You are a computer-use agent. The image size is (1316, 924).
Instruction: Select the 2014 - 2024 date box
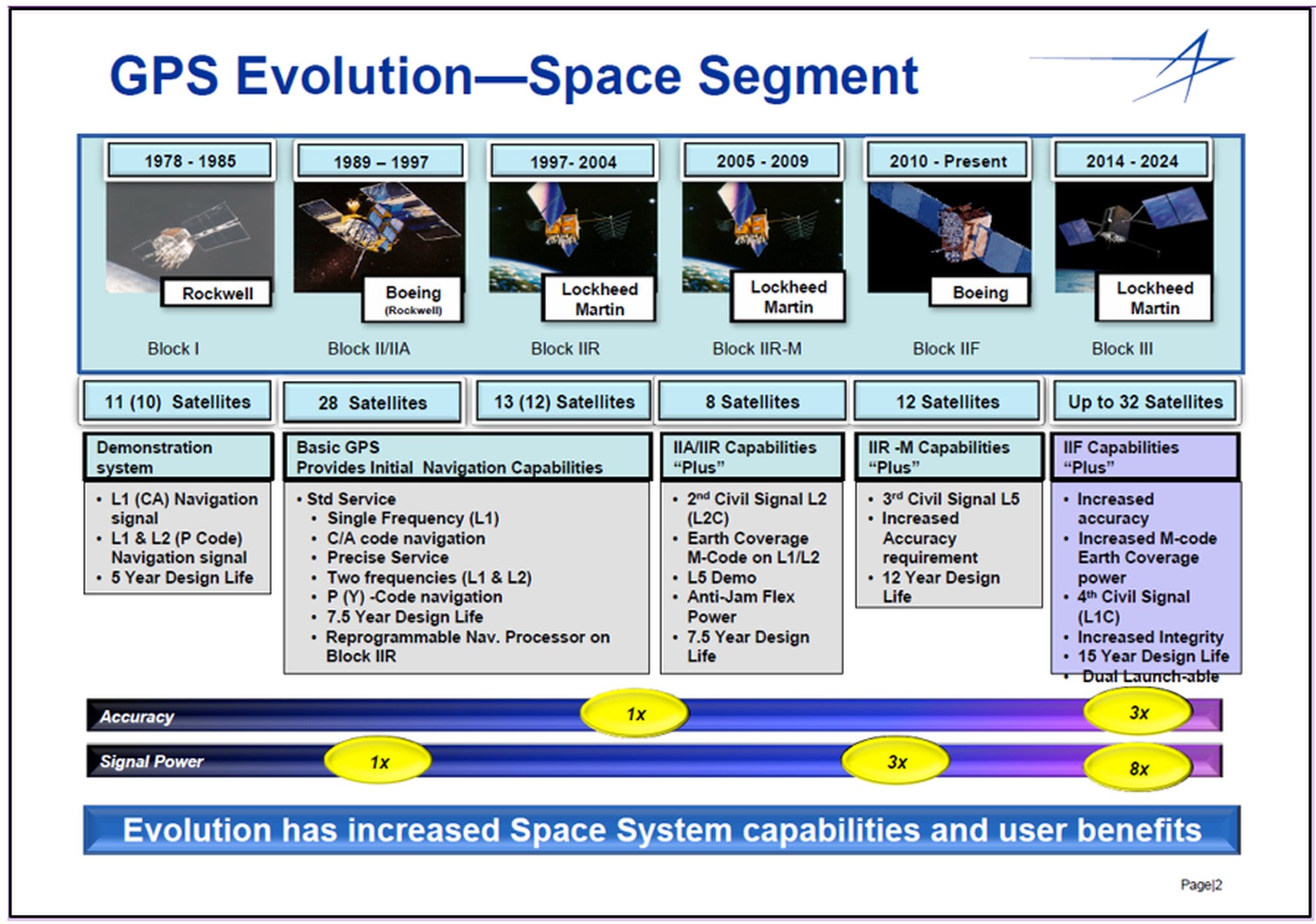click(x=1132, y=160)
